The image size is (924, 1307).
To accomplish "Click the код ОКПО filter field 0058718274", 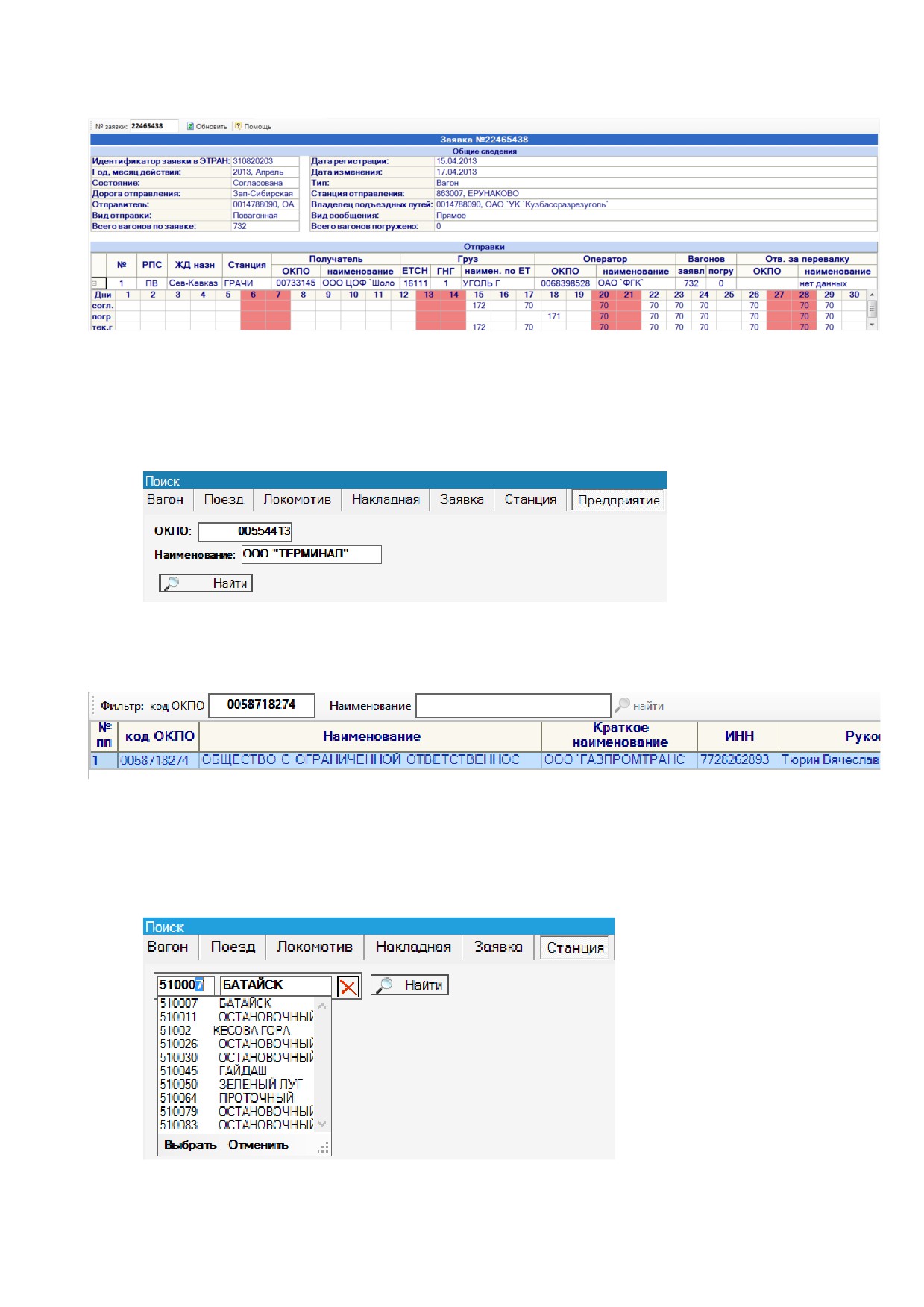I will (x=262, y=705).
